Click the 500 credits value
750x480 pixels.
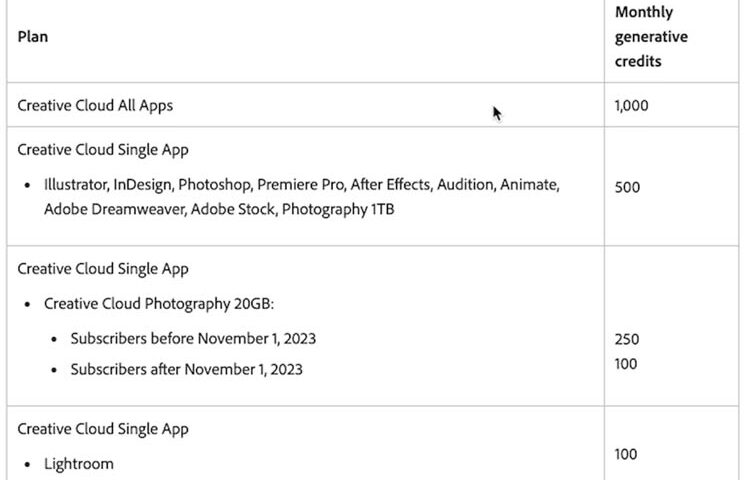pyautogui.click(x=627, y=187)
